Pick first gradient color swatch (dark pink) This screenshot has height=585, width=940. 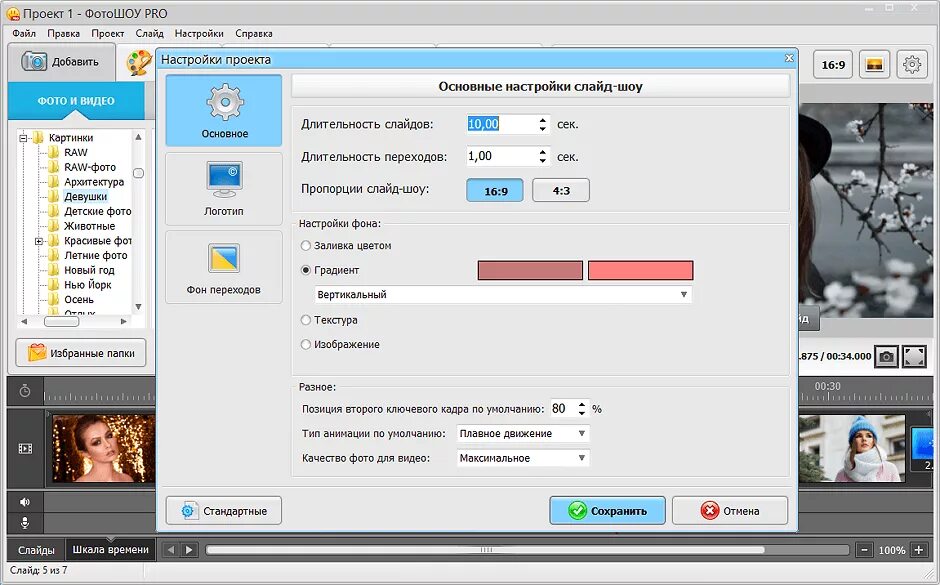coord(531,270)
